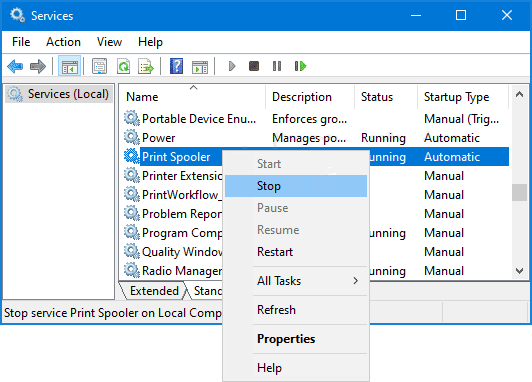Choose Help in the context menu
Image resolution: width=532 pixels, height=382 pixels.
(296, 368)
